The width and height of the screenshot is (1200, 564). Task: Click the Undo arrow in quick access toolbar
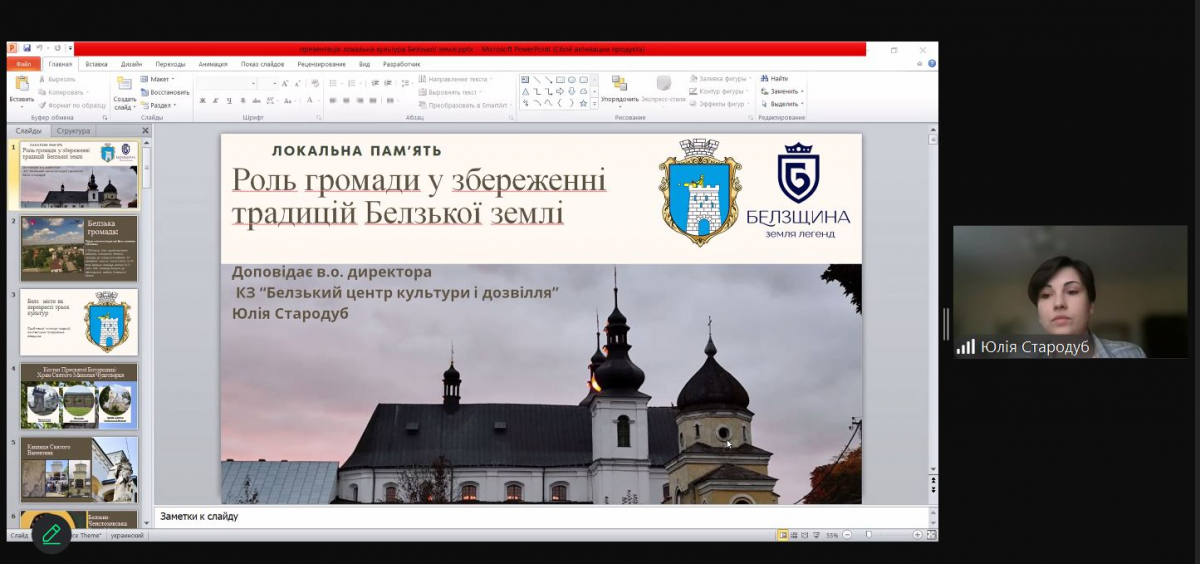click(39, 48)
